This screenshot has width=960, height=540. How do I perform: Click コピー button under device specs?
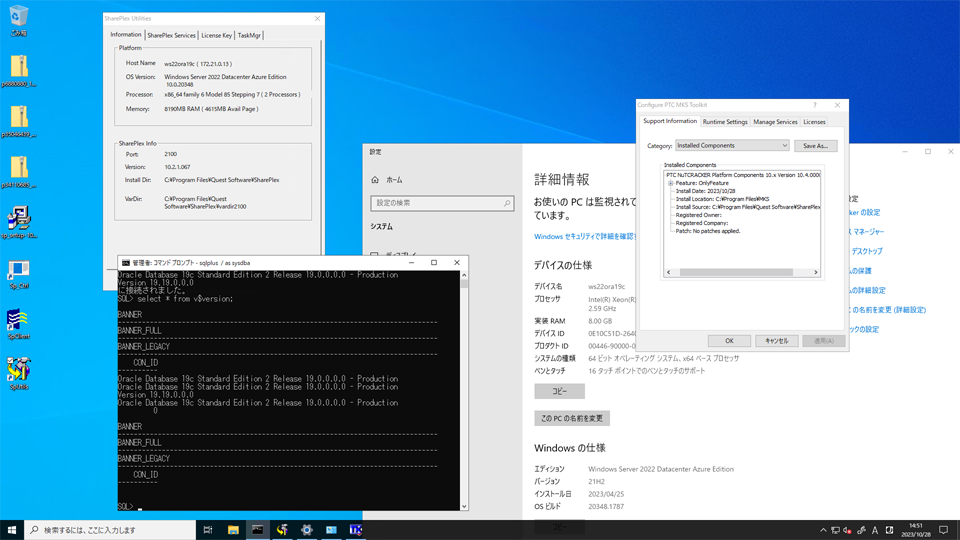[x=560, y=391]
